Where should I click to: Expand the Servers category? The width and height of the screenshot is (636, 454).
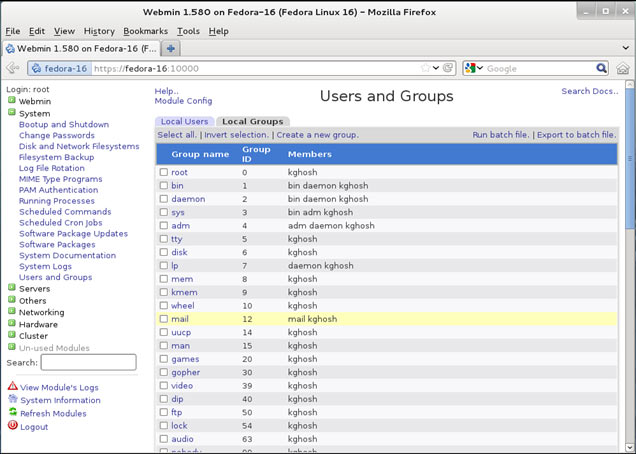[12, 288]
